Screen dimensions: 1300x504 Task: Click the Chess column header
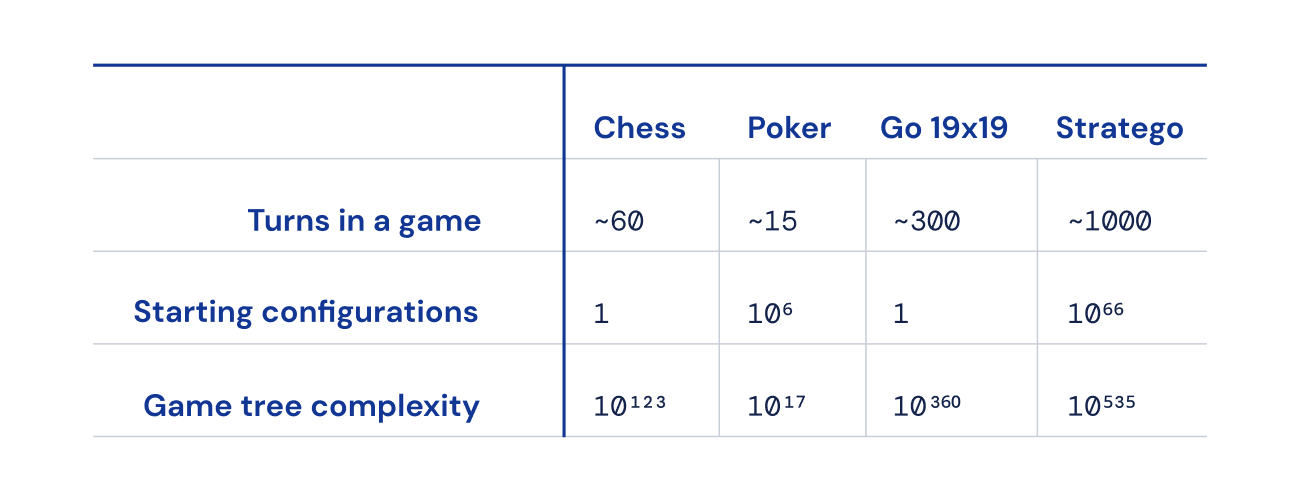[x=639, y=128]
